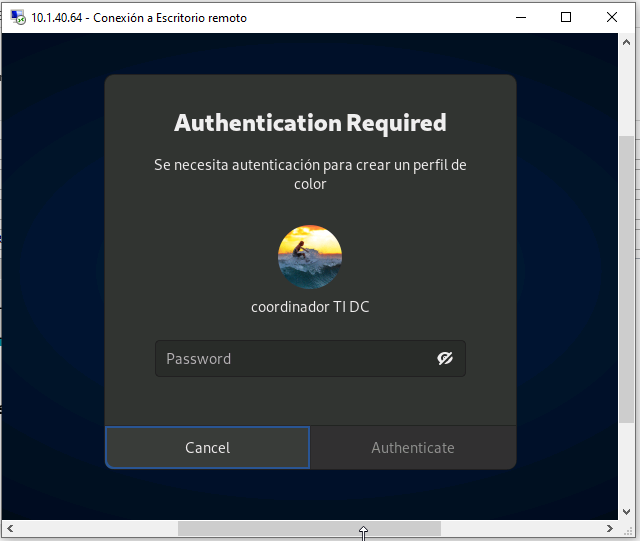Click the surfer profile picture avatar
Image resolution: width=640 pixels, height=541 pixels.
[x=310, y=257]
